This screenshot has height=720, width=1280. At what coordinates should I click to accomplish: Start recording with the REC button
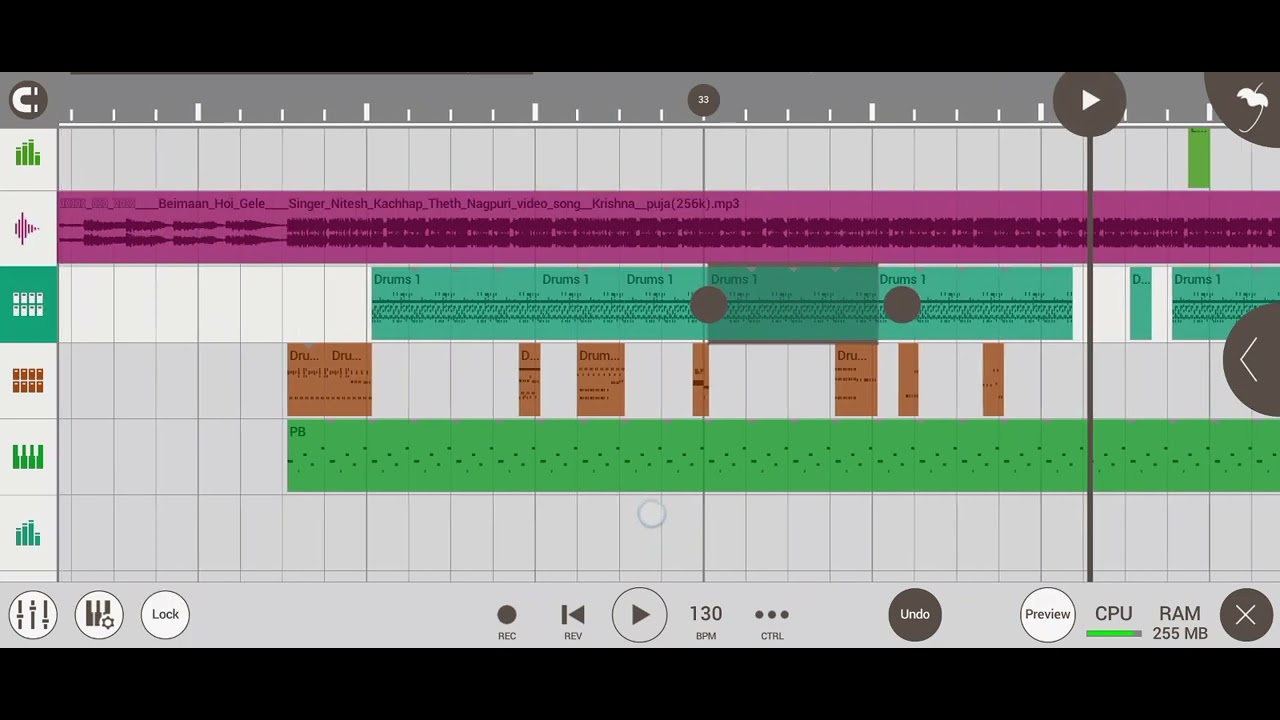tap(507, 621)
